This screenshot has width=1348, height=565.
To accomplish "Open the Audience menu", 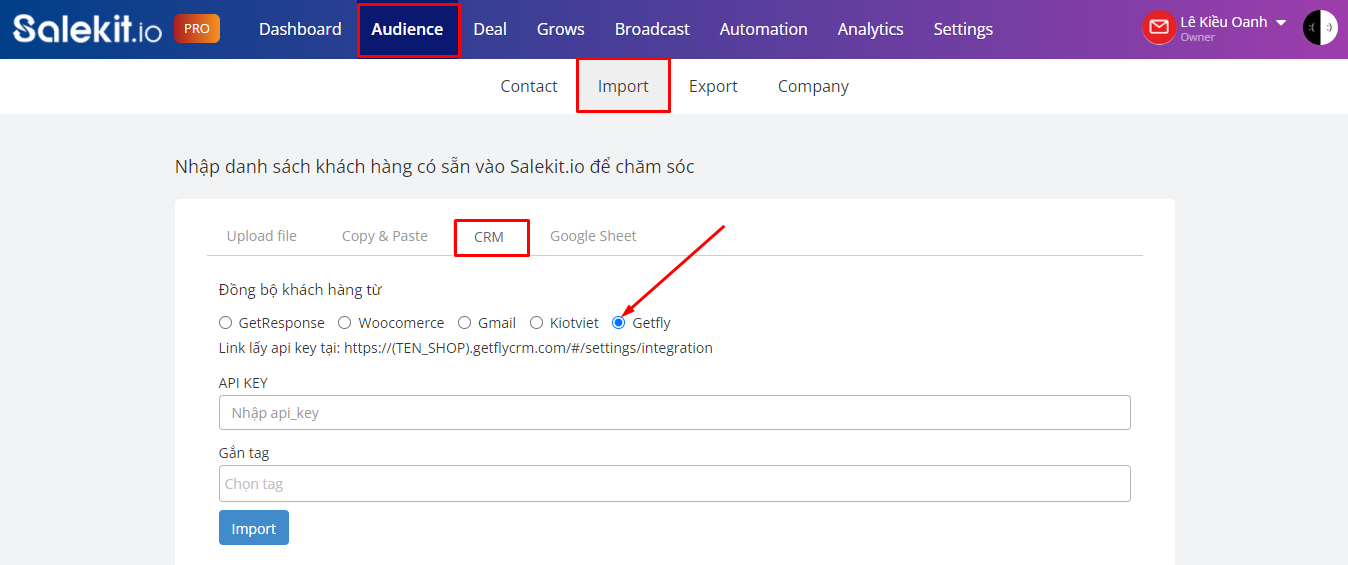I will [407, 29].
